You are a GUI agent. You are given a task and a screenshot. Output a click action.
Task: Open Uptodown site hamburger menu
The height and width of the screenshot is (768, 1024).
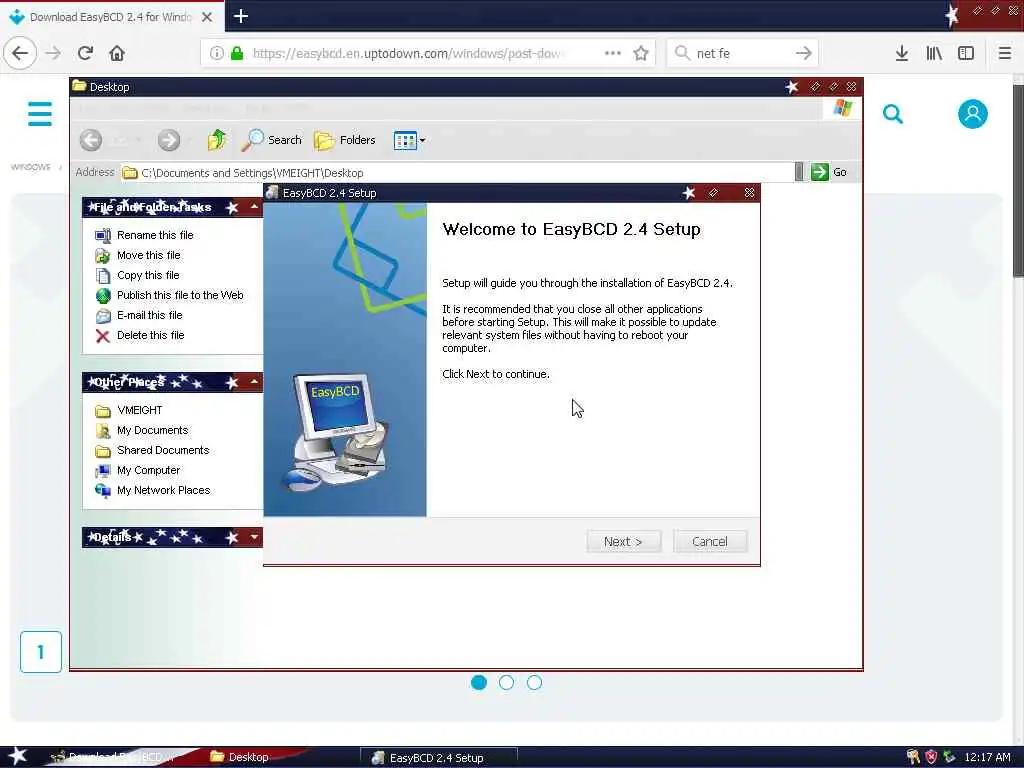(x=40, y=114)
